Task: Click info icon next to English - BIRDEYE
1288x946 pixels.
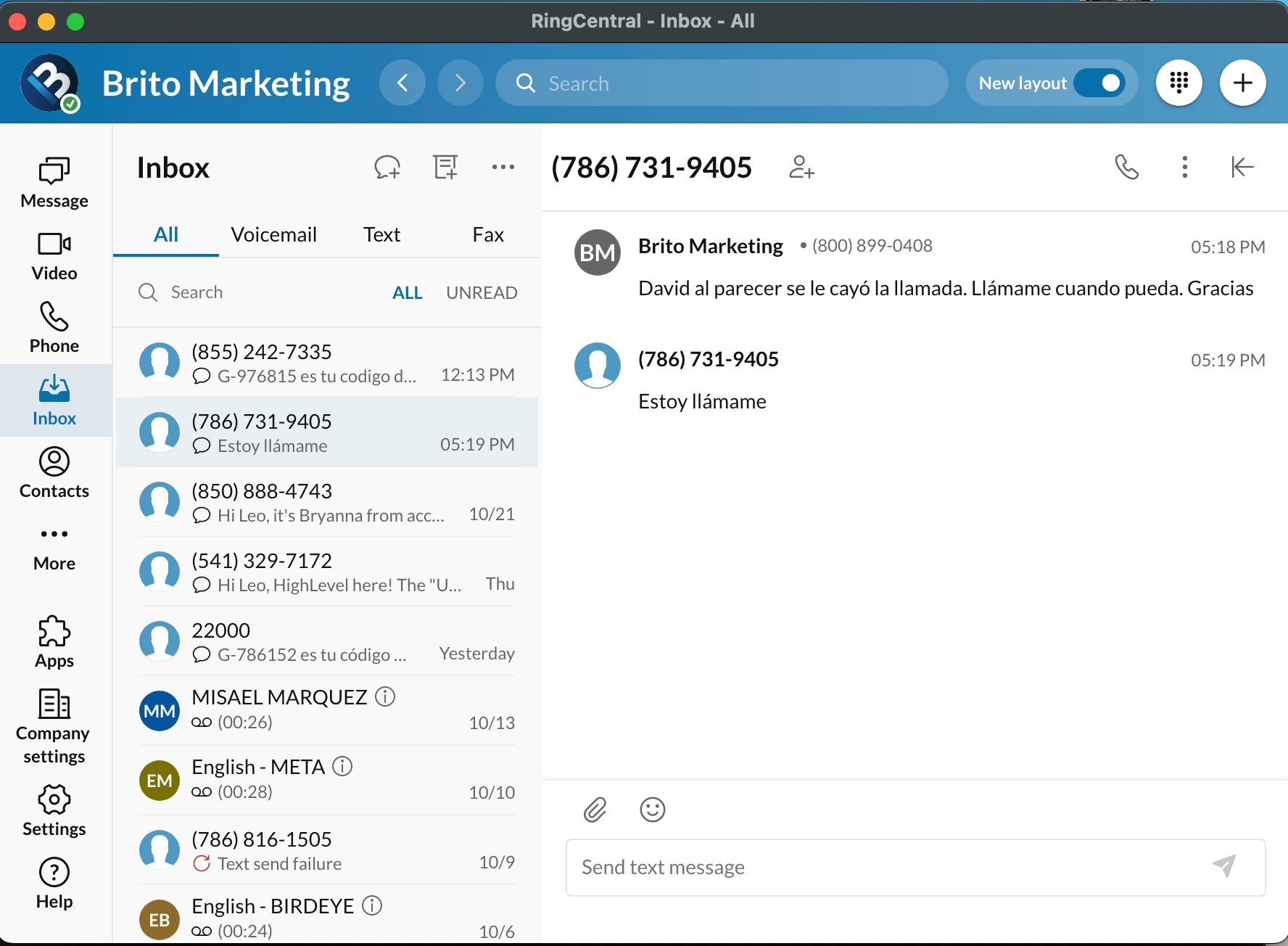Action: 372,905
